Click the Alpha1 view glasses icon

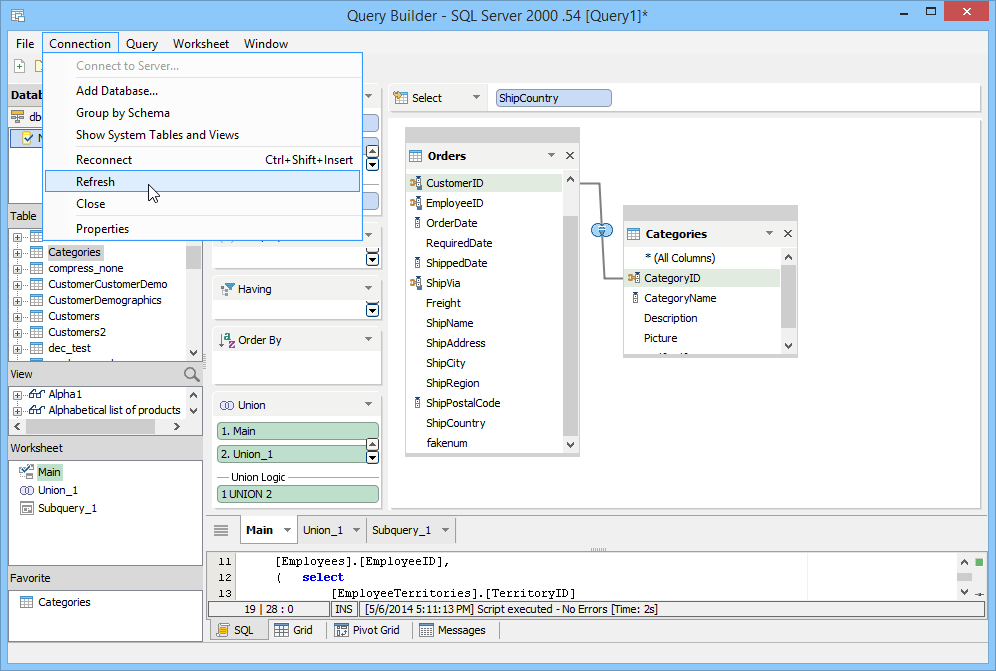point(37,394)
